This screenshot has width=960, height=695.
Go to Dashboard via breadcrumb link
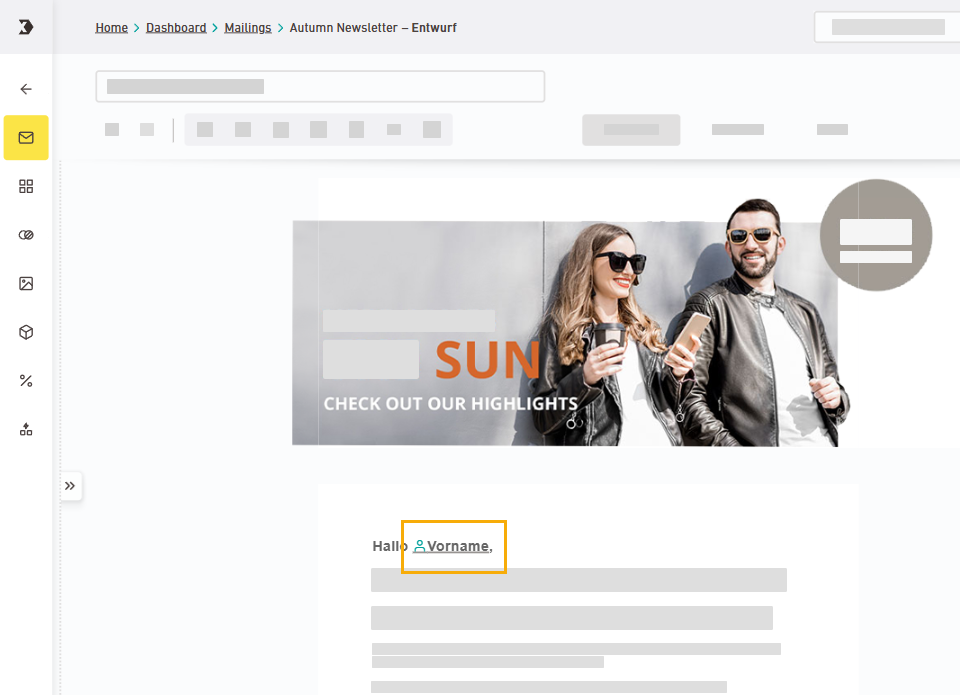[176, 28]
